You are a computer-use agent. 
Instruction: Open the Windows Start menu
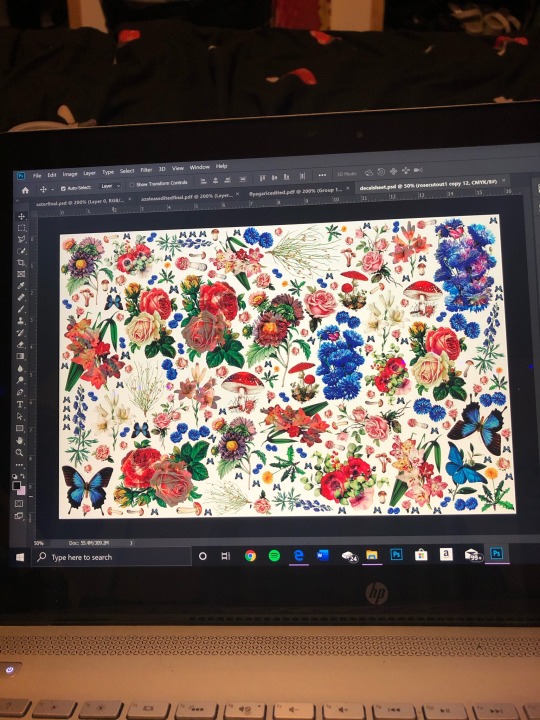pos(20,557)
